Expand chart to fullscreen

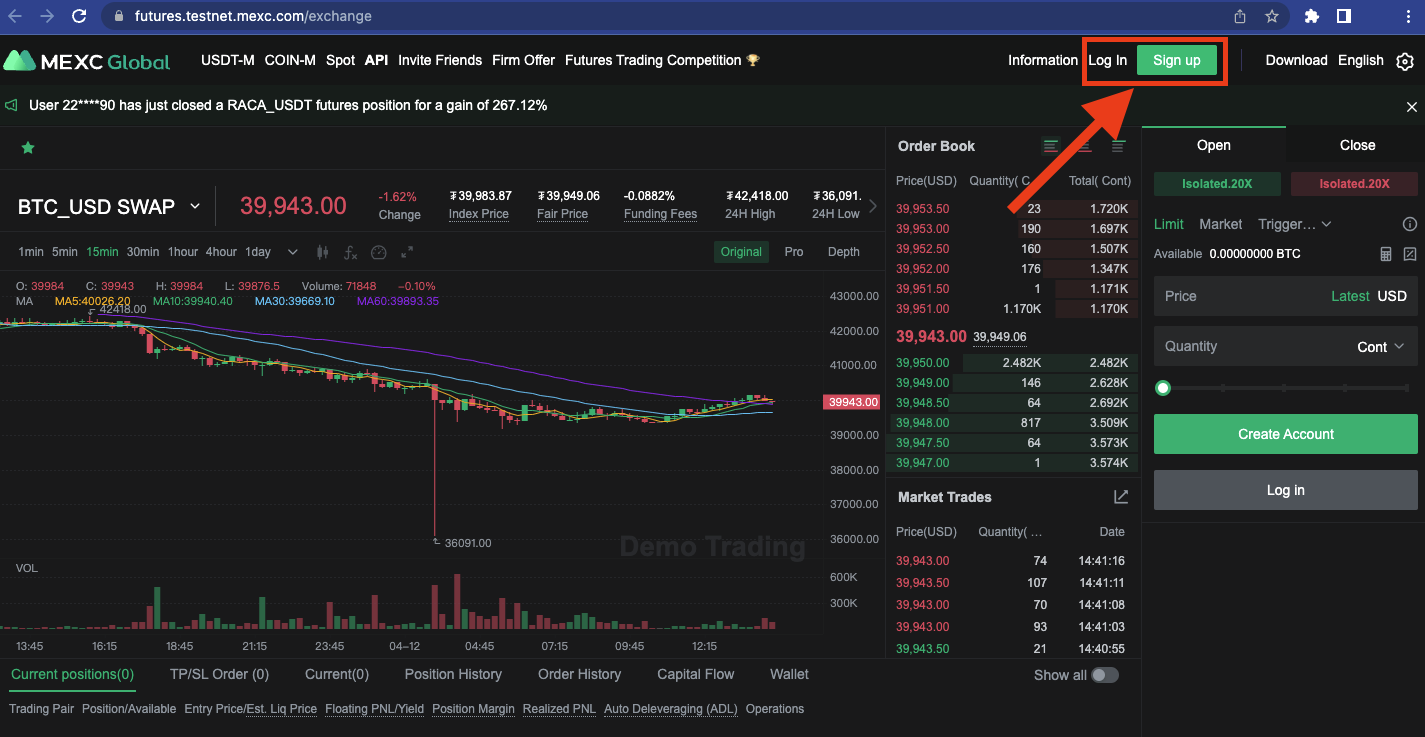point(407,252)
